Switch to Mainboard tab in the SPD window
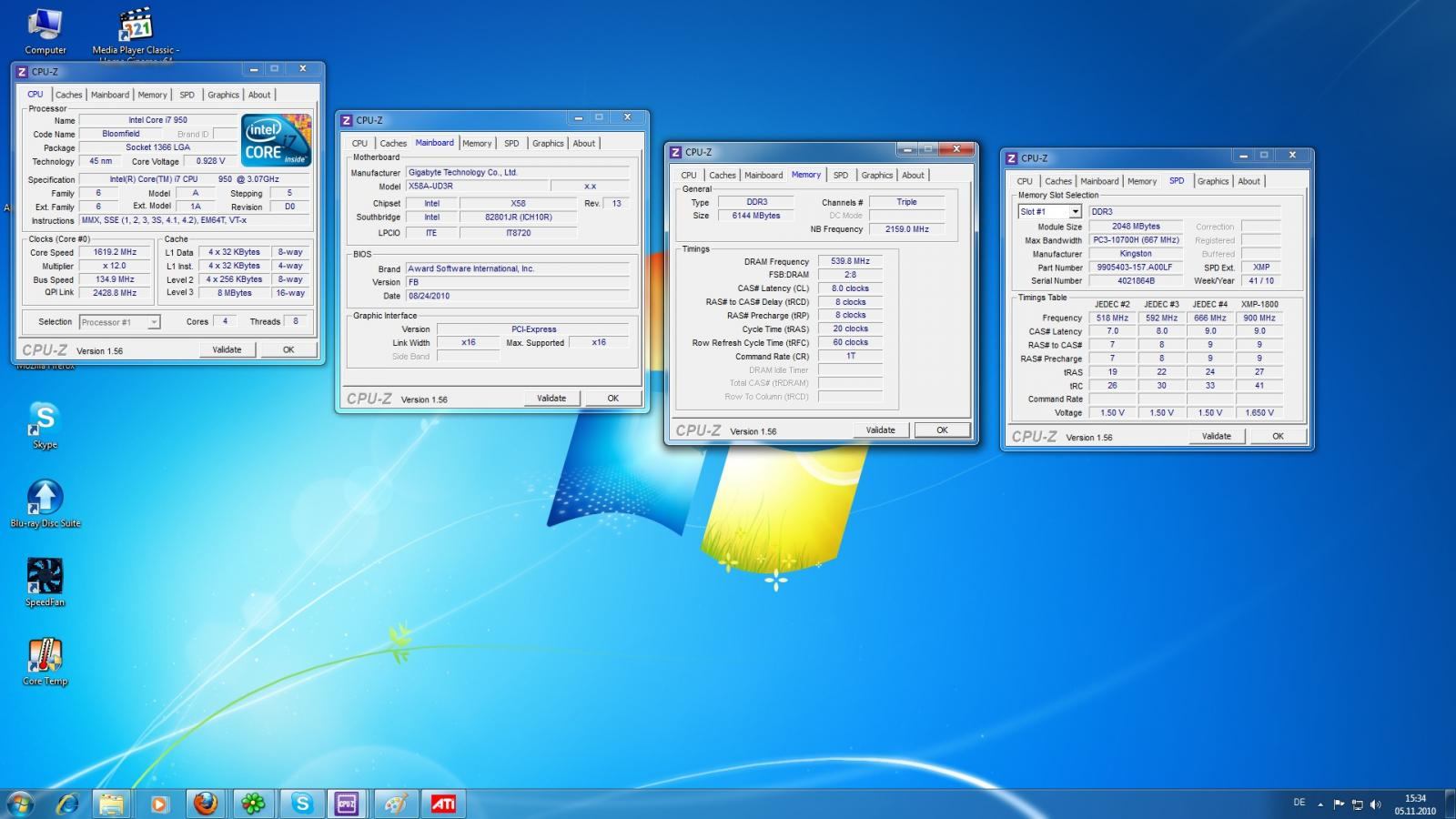Viewport: 1456px width, 819px height. point(1099,181)
